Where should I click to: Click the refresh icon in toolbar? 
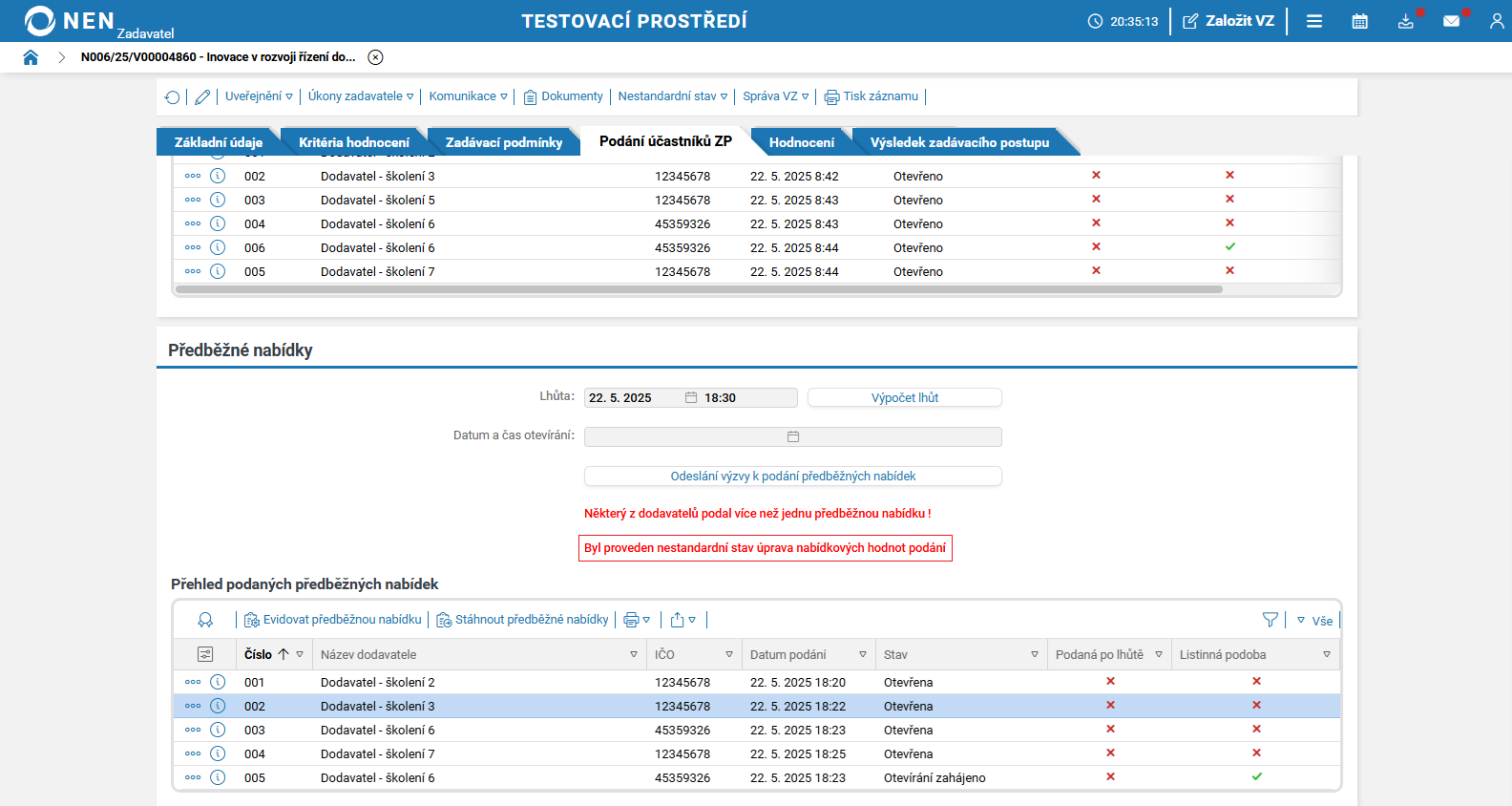pos(173,96)
